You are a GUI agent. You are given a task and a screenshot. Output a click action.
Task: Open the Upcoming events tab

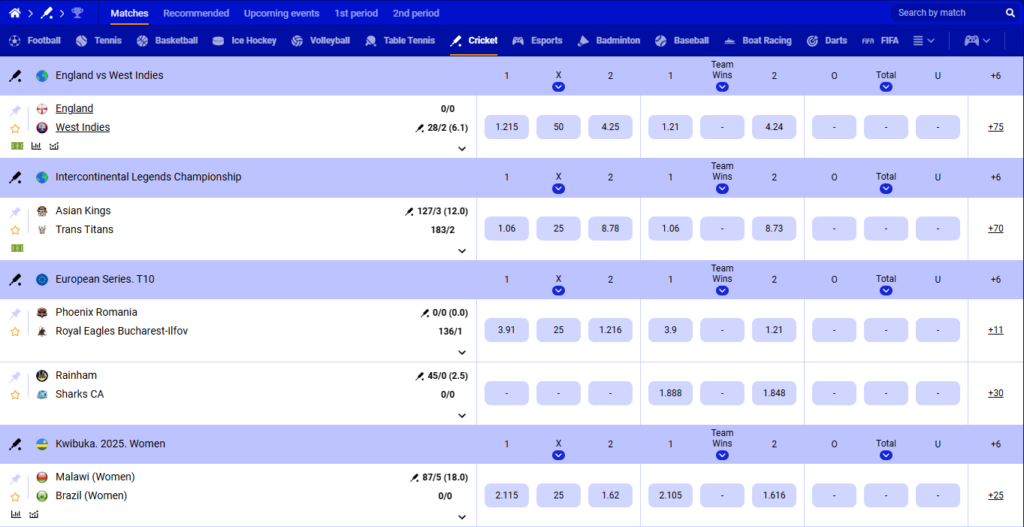tap(281, 13)
